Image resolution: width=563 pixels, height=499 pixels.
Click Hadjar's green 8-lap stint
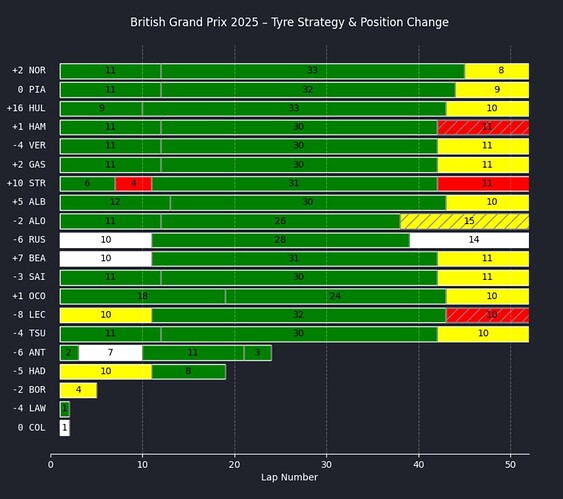(x=189, y=371)
